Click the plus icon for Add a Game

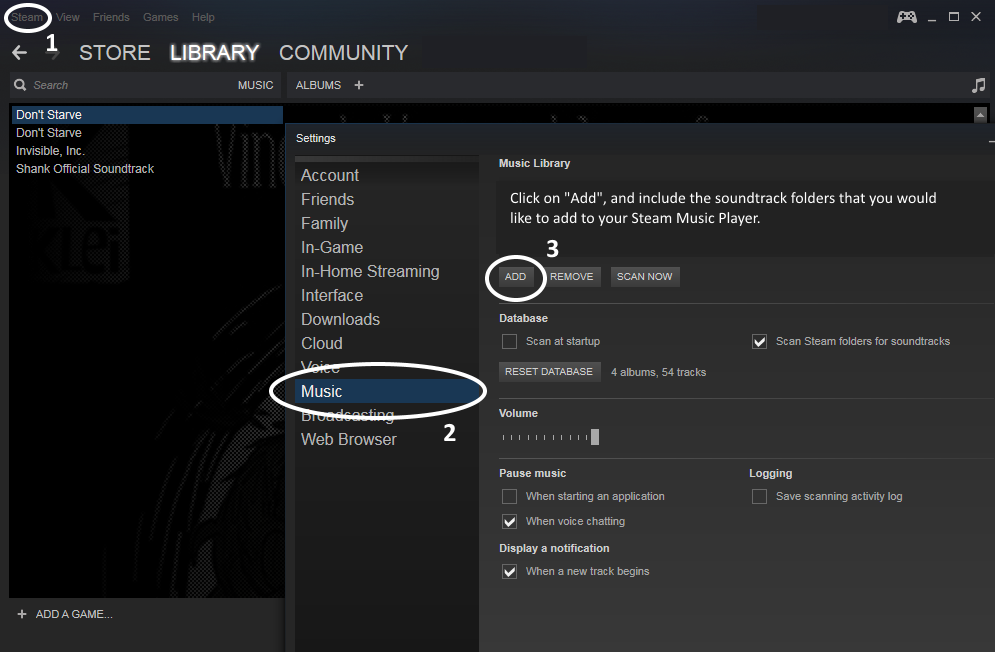pos(22,614)
